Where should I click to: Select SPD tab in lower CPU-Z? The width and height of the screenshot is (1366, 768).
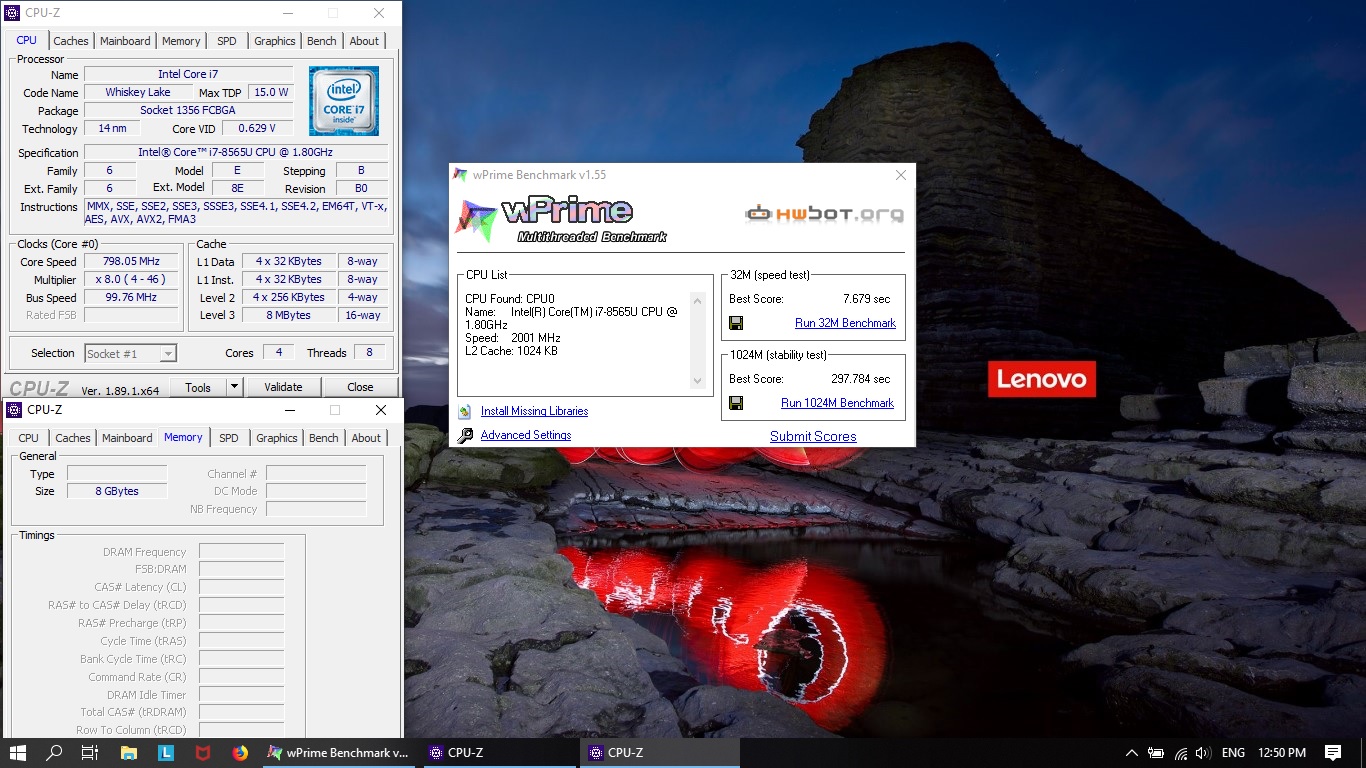[x=229, y=438]
